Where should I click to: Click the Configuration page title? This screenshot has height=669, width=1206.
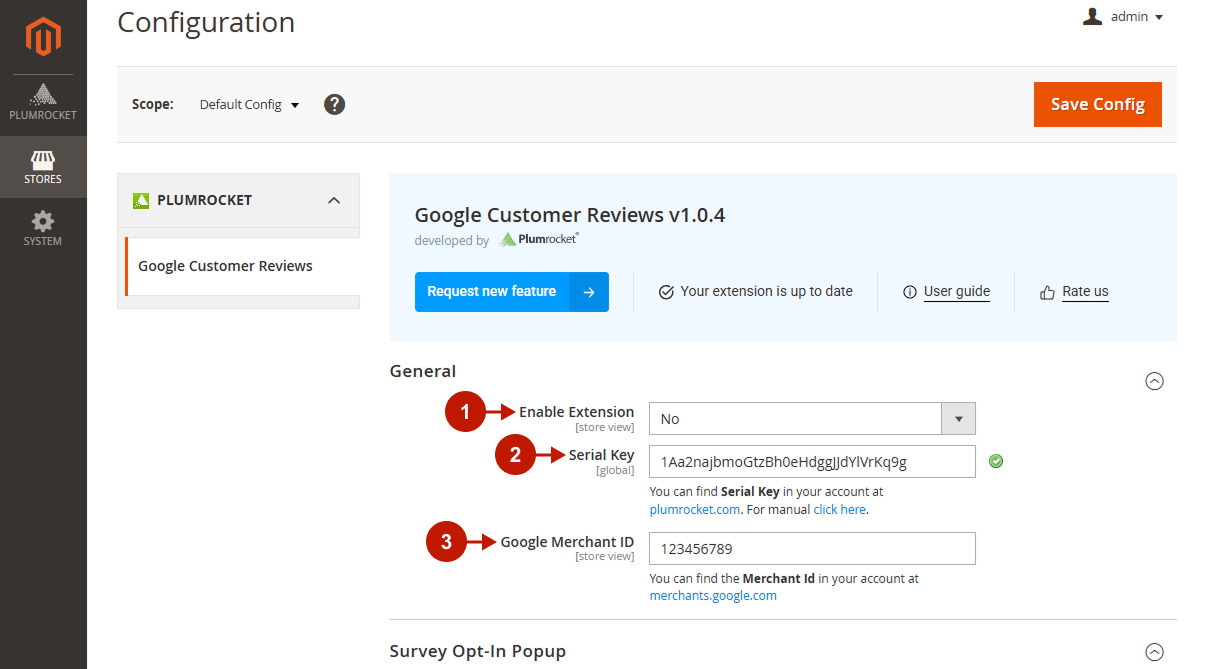click(x=206, y=22)
